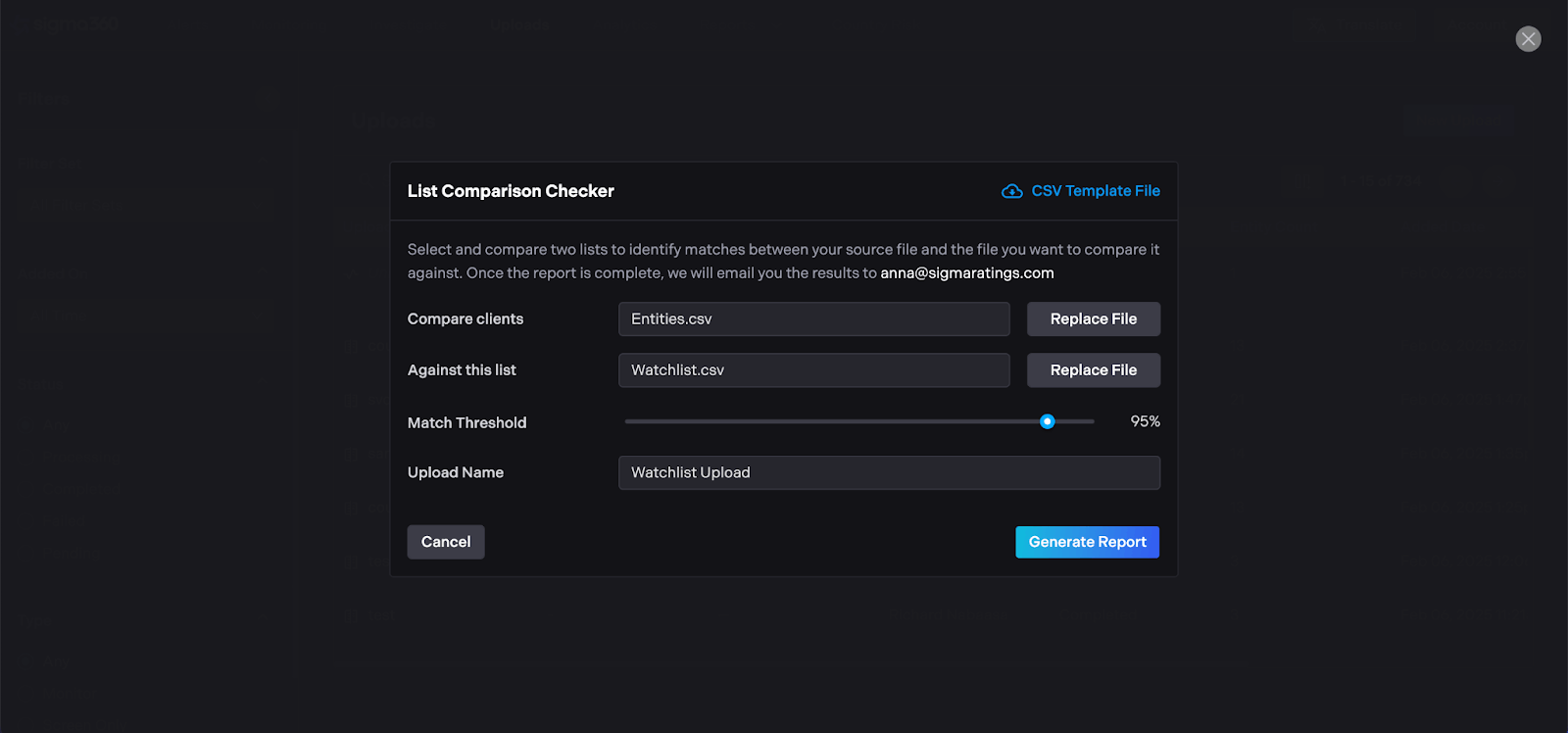Click the Against this list label
Screen dimensions: 1568x733
pos(462,370)
